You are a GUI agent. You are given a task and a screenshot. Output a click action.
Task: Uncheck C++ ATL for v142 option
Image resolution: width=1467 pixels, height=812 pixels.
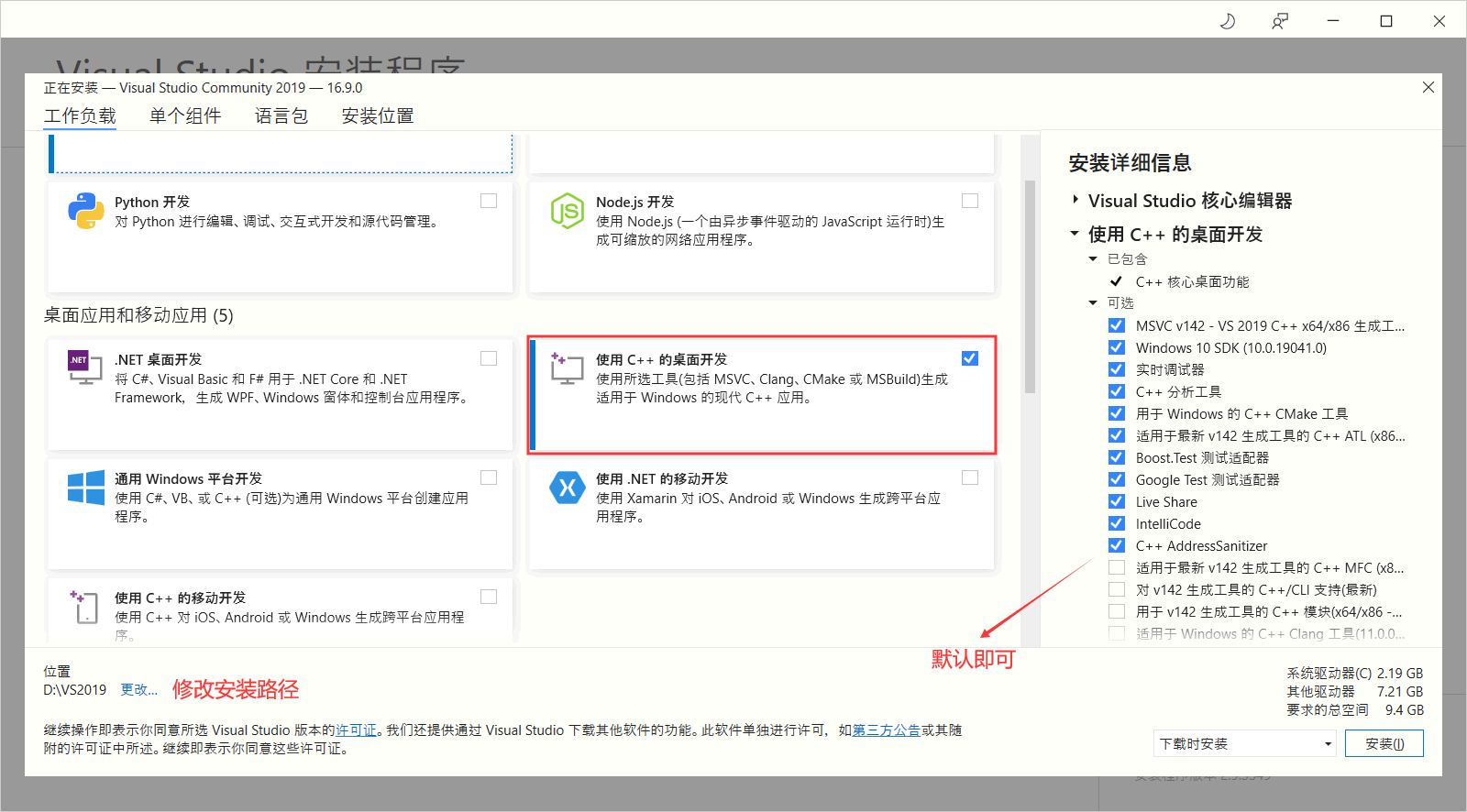[1117, 435]
